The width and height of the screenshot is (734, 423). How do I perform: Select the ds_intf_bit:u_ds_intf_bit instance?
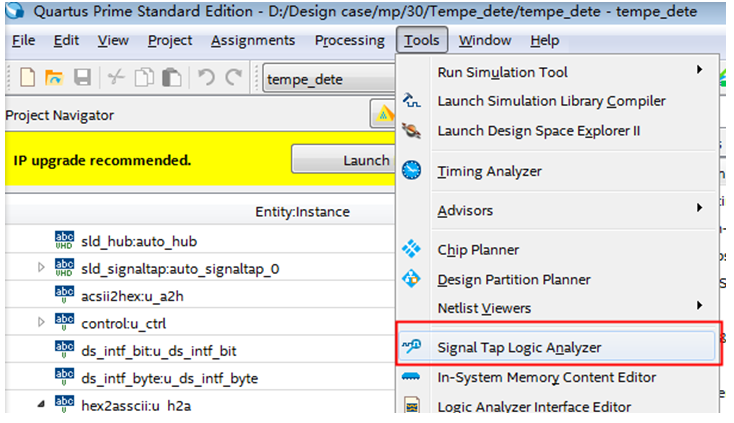point(159,351)
